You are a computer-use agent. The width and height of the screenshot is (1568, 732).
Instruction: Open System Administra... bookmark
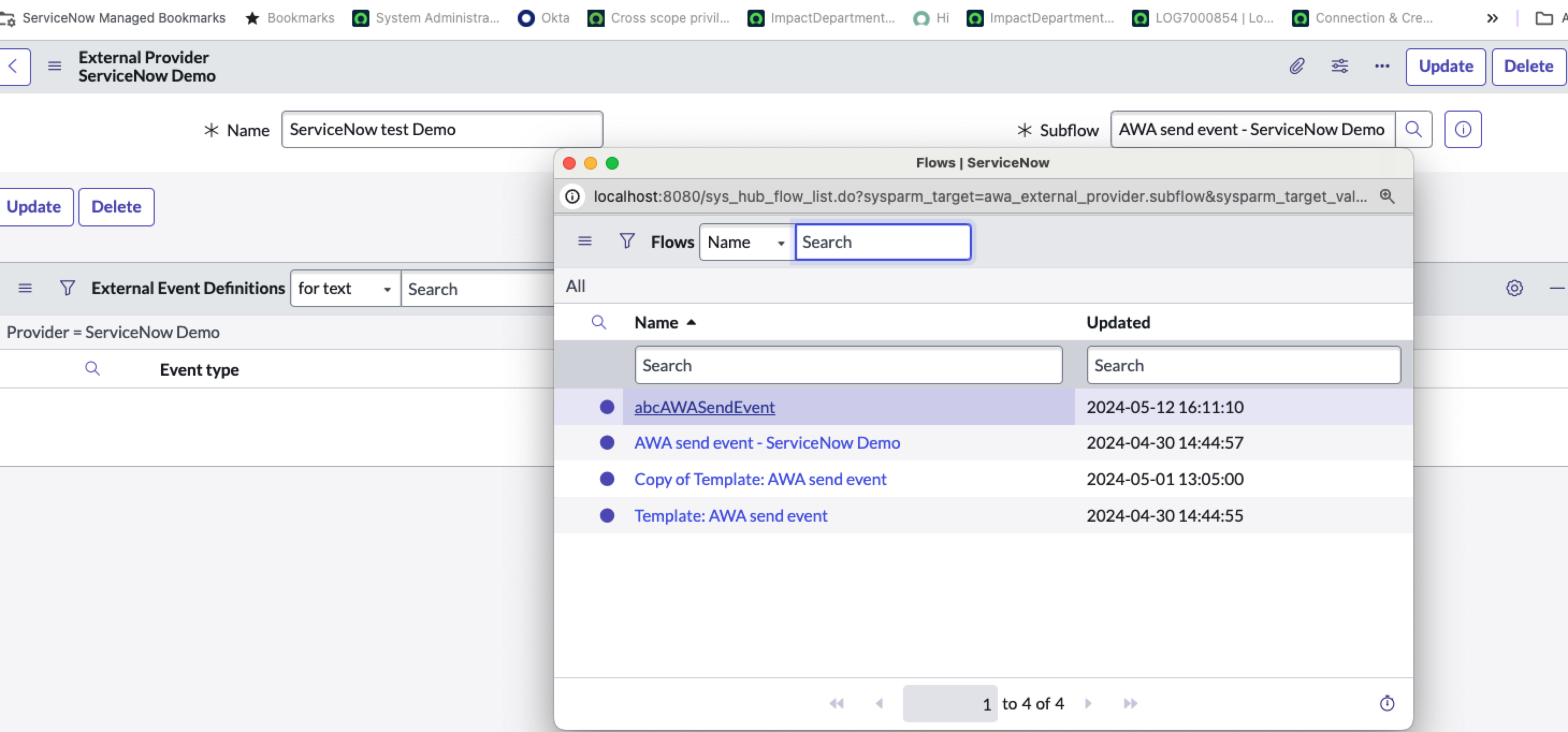pos(426,18)
